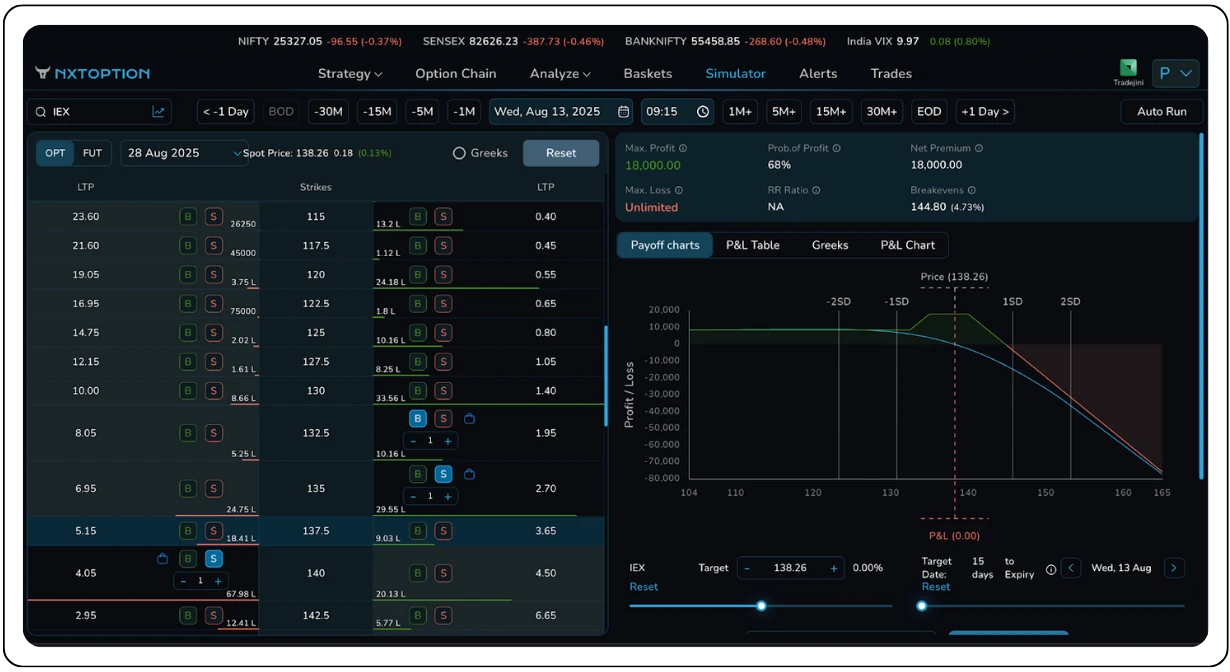Open the chart icon next to IEX

click(x=159, y=112)
